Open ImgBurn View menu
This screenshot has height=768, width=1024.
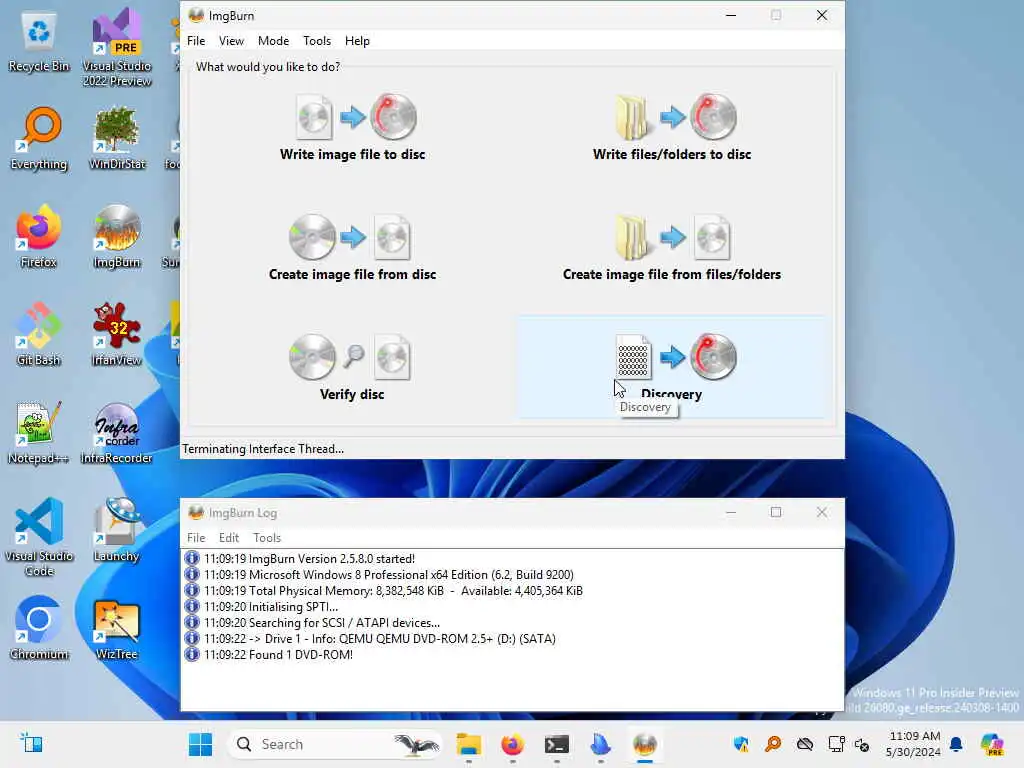(x=231, y=40)
